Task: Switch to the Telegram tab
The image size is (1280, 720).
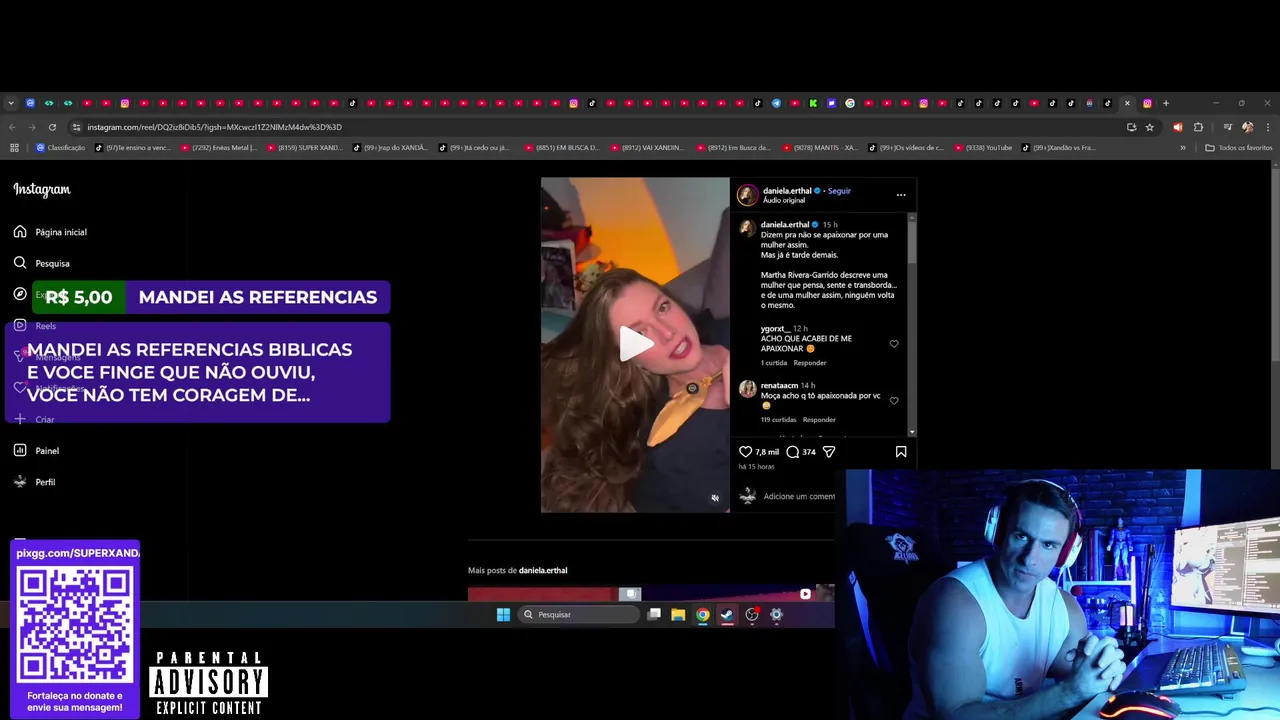Action: pos(776,103)
